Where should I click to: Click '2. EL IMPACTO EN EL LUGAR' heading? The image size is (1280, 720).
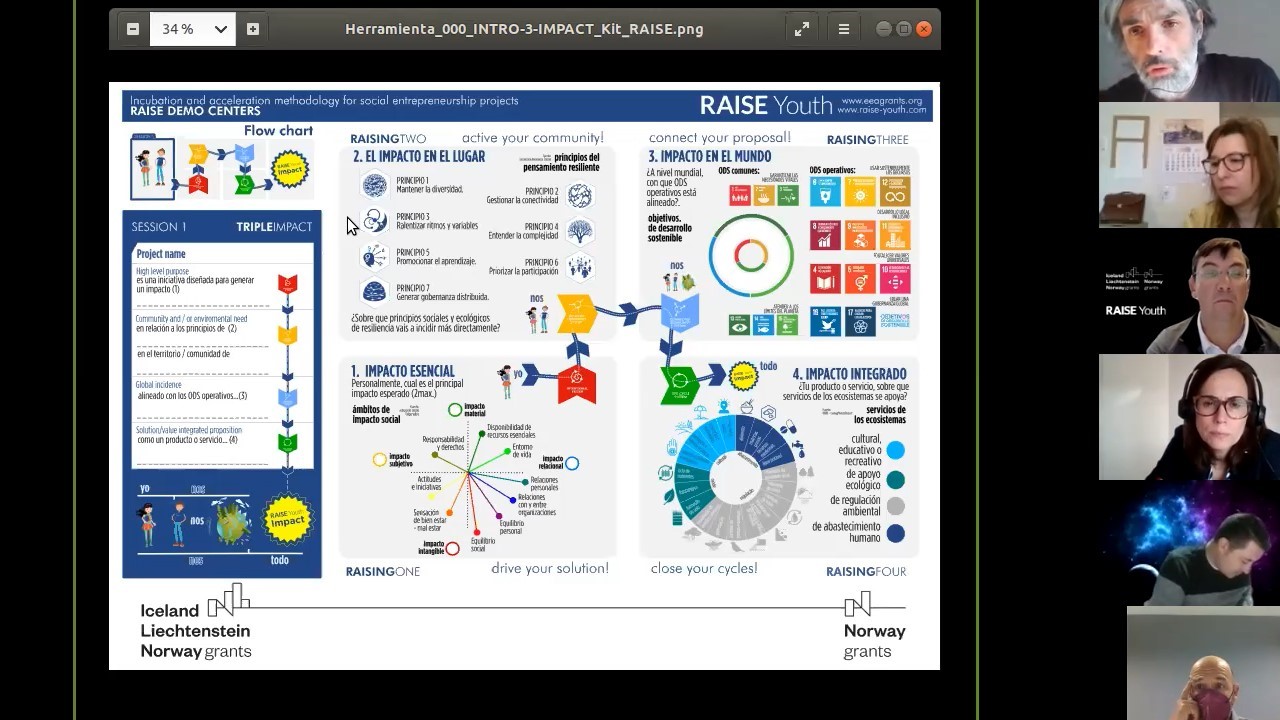[419, 157]
